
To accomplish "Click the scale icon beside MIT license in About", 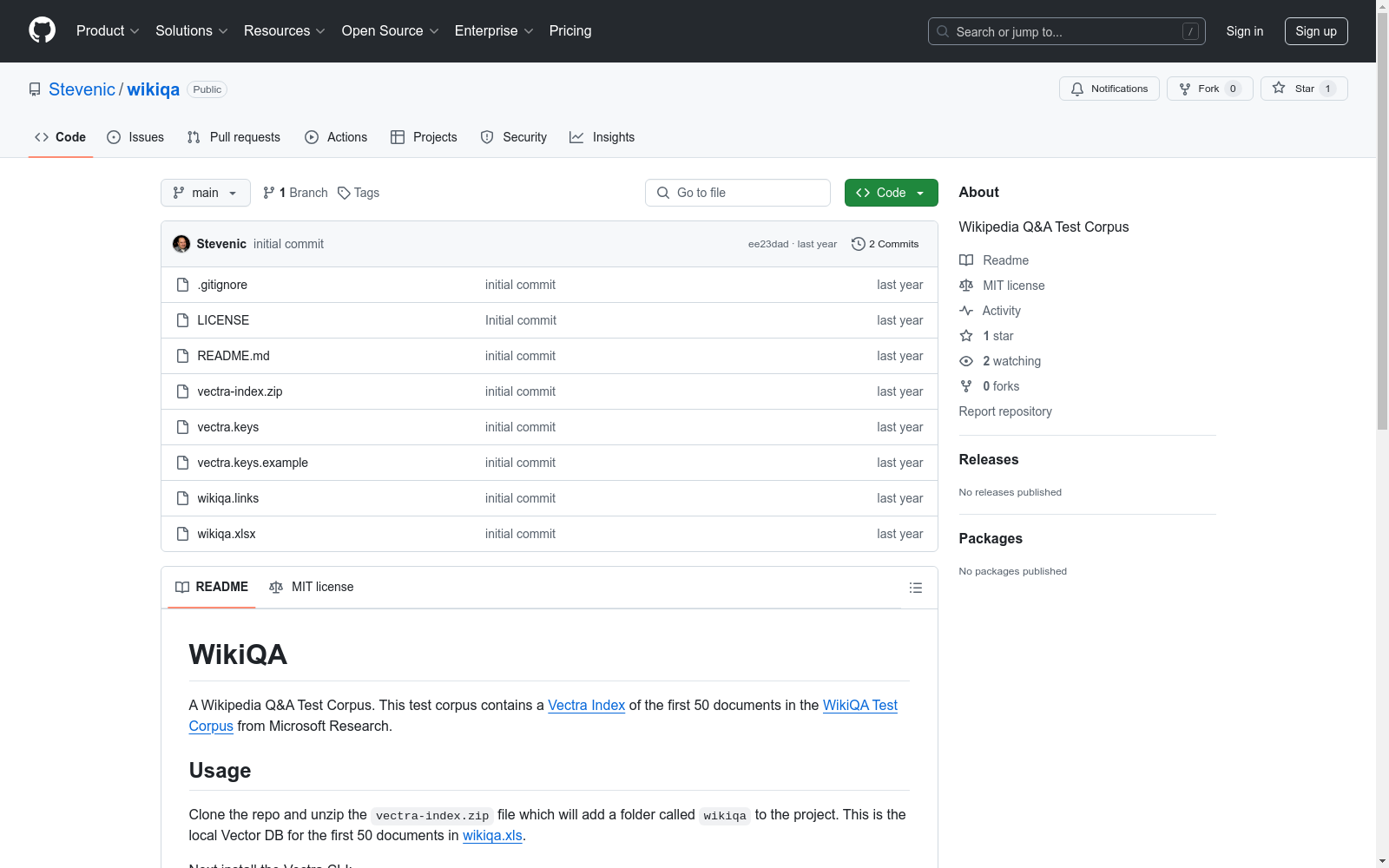I will tap(966, 286).
